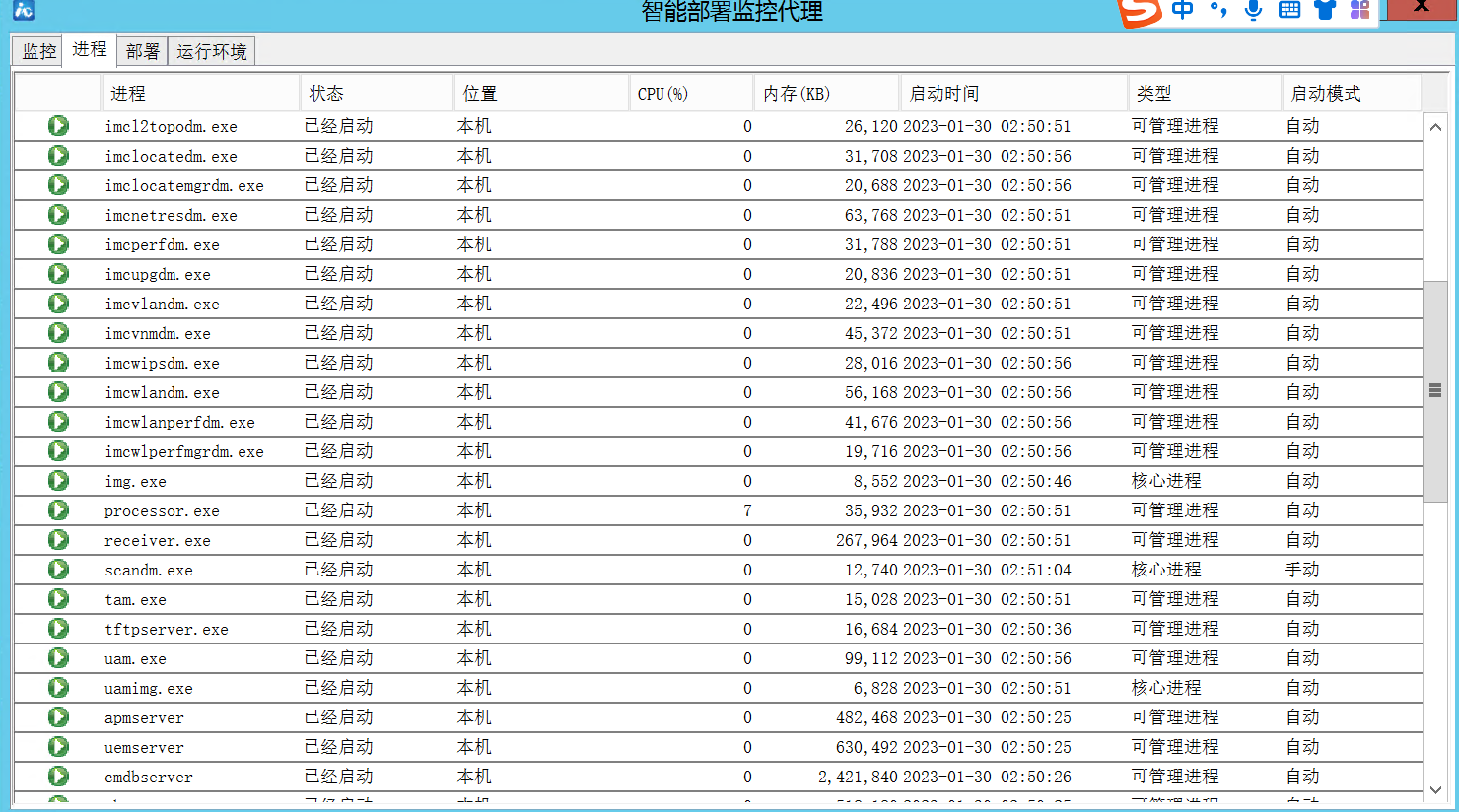Click memory value 2,421,840
Image resolution: width=1459 pixels, height=812 pixels.
click(858, 777)
